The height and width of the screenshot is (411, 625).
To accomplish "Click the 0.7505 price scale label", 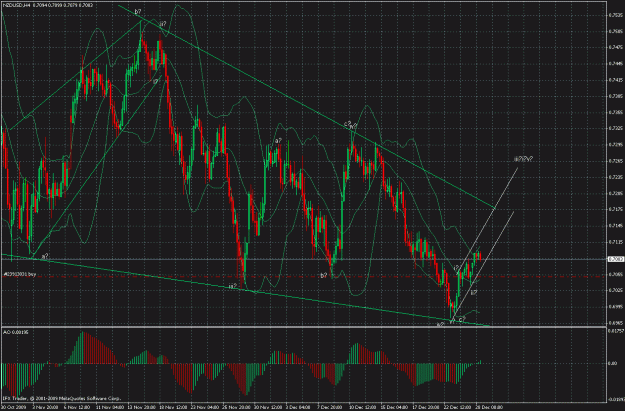I will [x=615, y=31].
